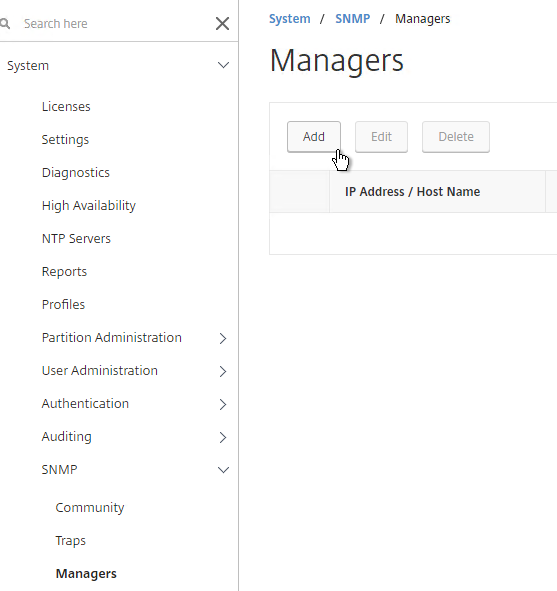The image size is (557, 591).
Task: Click the search magnifier icon
Action: point(5,23)
